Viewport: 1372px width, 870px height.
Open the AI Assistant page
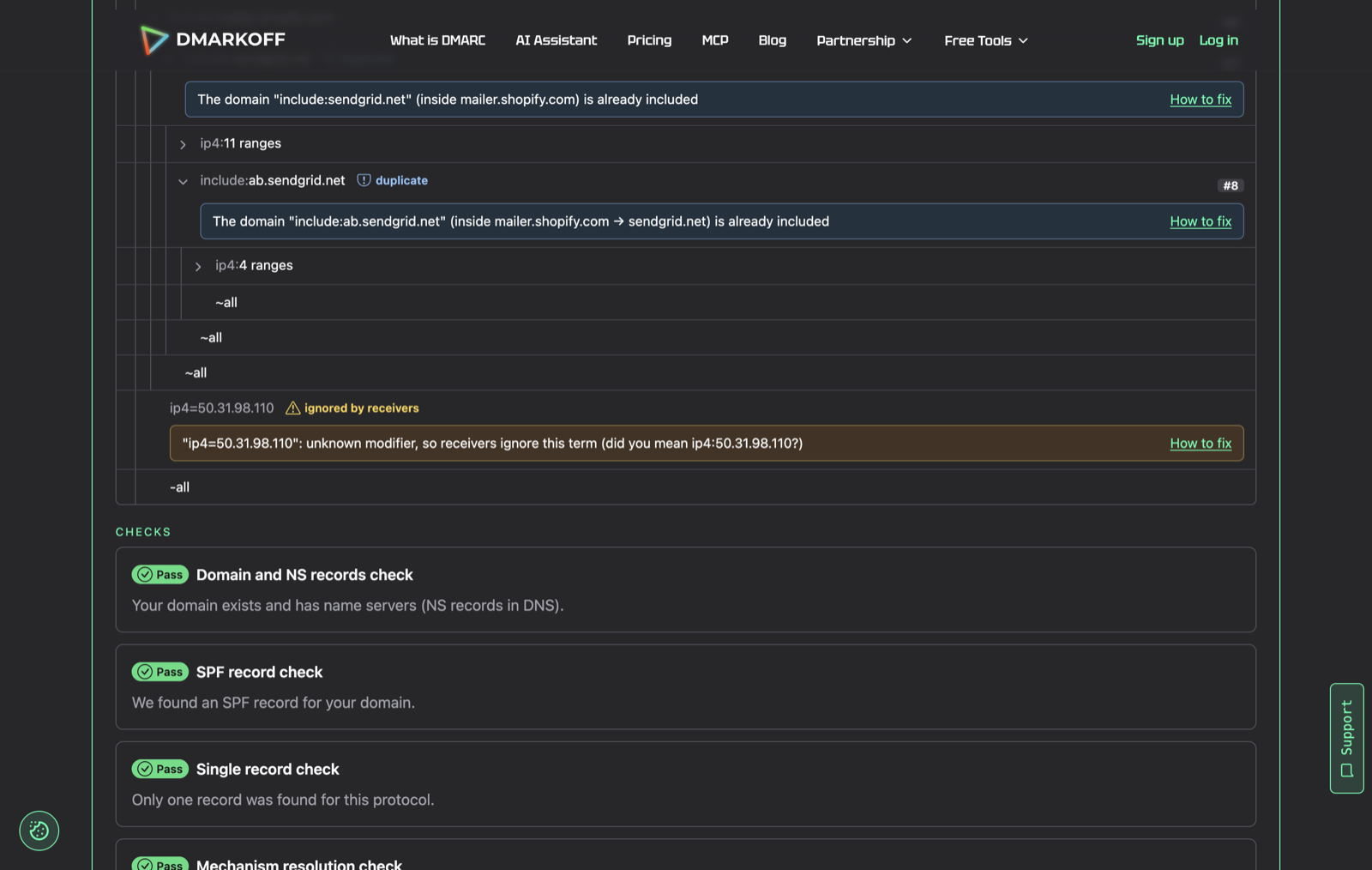[x=557, y=40]
